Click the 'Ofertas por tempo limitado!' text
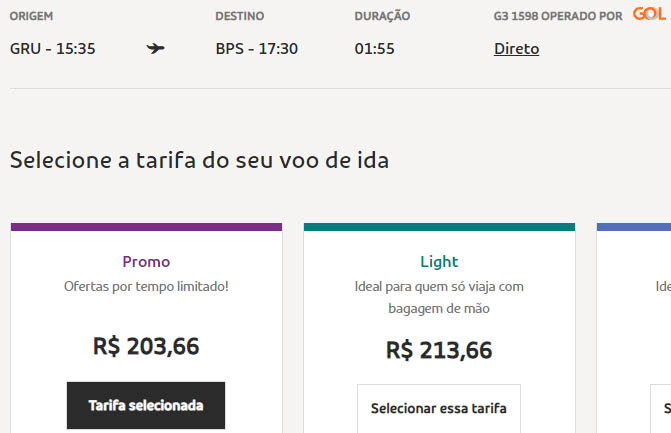This screenshot has height=433, width=671. click(146, 286)
